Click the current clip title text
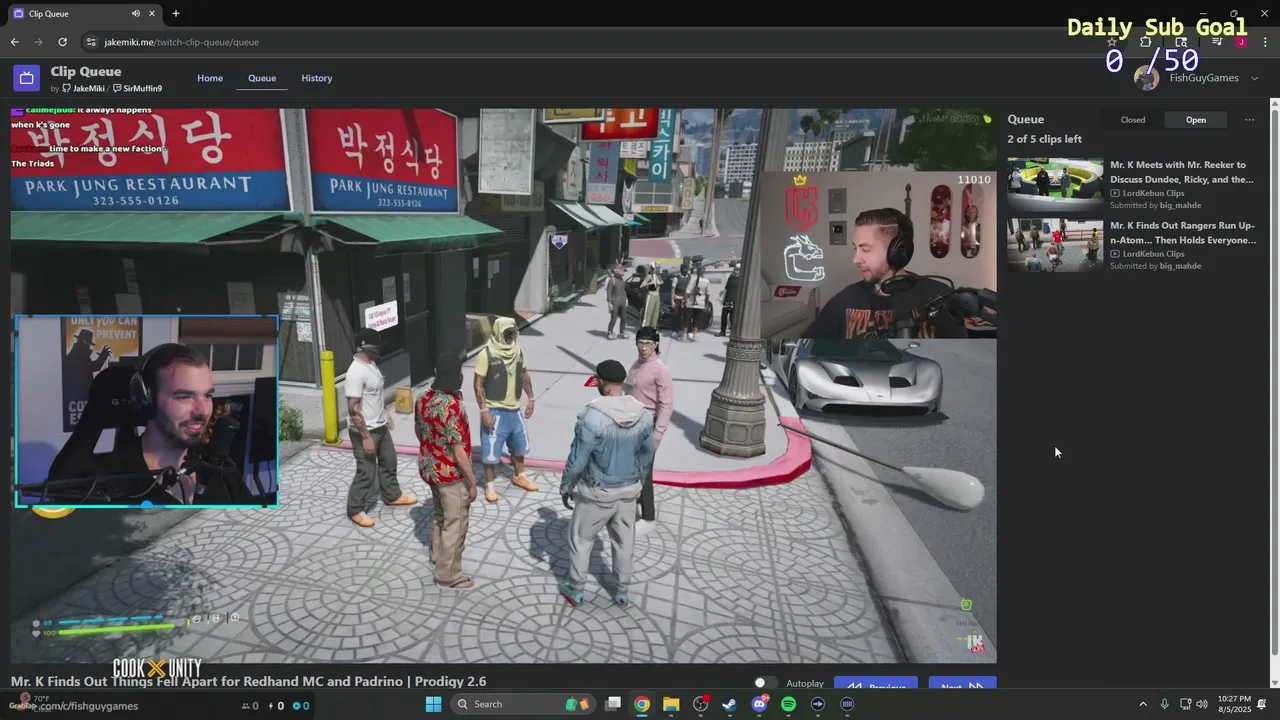Viewport: 1280px width, 720px height. point(249,682)
